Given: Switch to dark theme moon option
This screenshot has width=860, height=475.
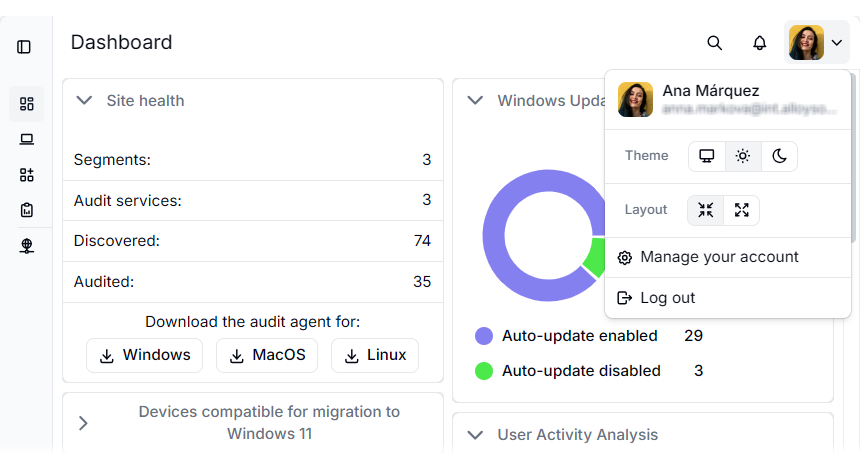Looking at the screenshot, I should pyautogui.click(x=779, y=156).
